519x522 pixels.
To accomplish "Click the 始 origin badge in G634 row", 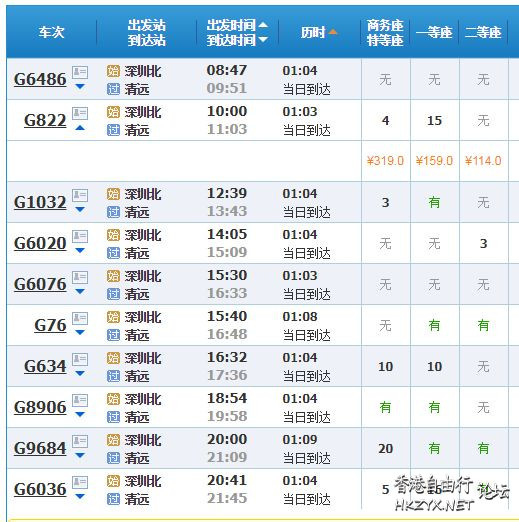I will [x=113, y=358].
